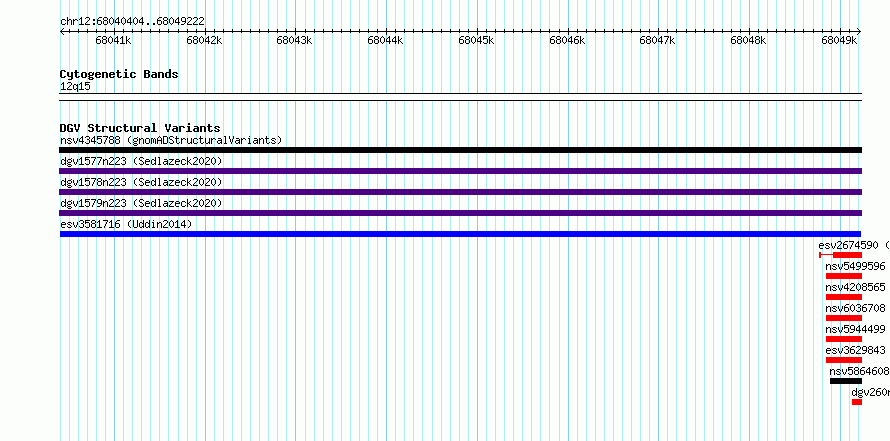
Task: Select the red bar under nsv4208565
Action: 844,297
